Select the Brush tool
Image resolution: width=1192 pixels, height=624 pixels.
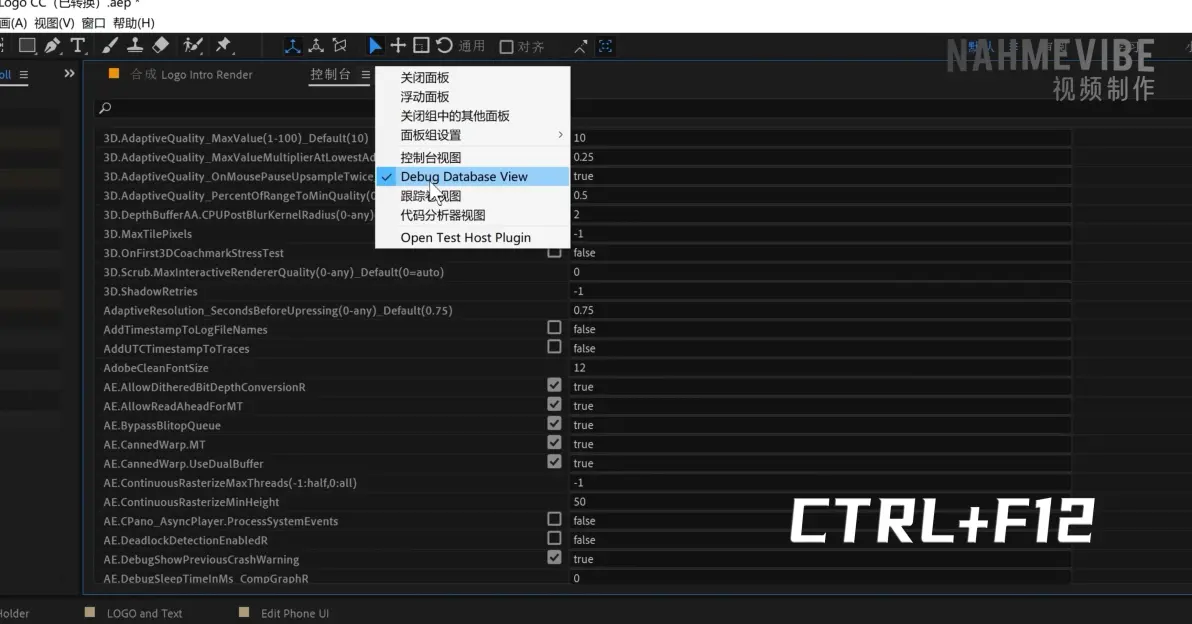pyautogui.click(x=110, y=46)
